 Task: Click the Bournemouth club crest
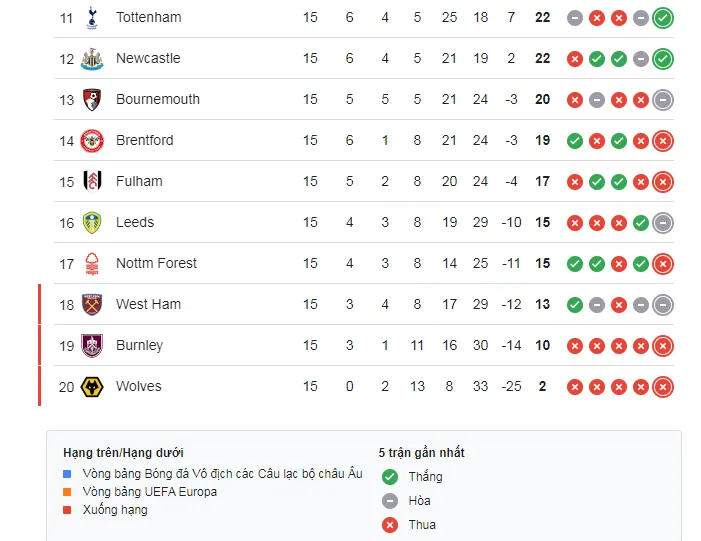pos(92,99)
